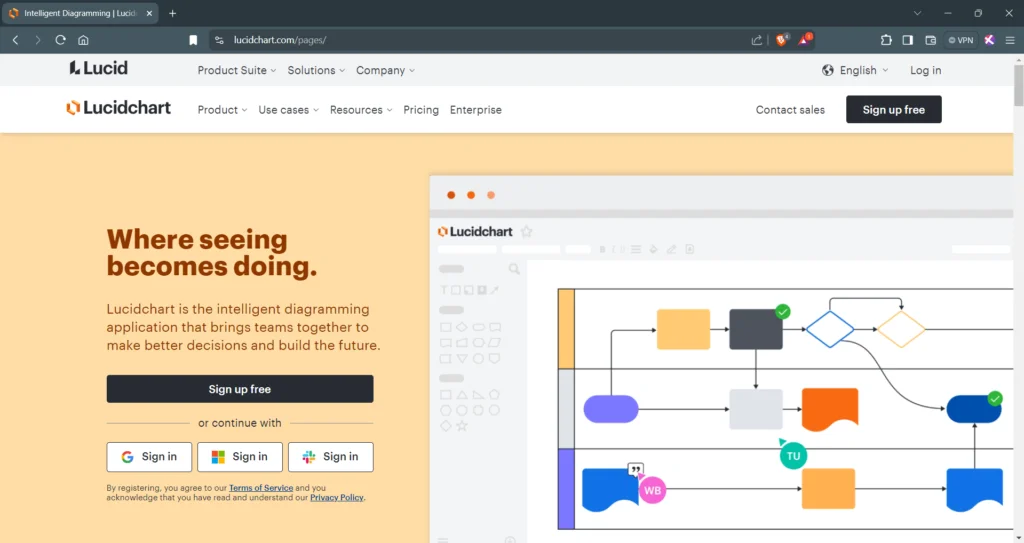Click the orange document shape in diagram
The image size is (1024, 543).
[x=829, y=409]
